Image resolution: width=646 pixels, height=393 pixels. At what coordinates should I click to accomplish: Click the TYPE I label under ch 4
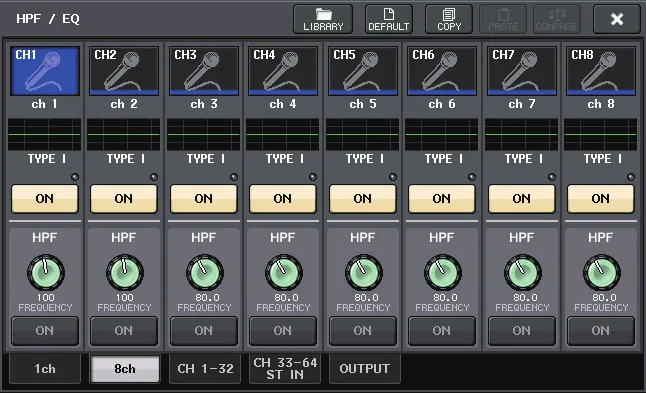(x=285, y=159)
